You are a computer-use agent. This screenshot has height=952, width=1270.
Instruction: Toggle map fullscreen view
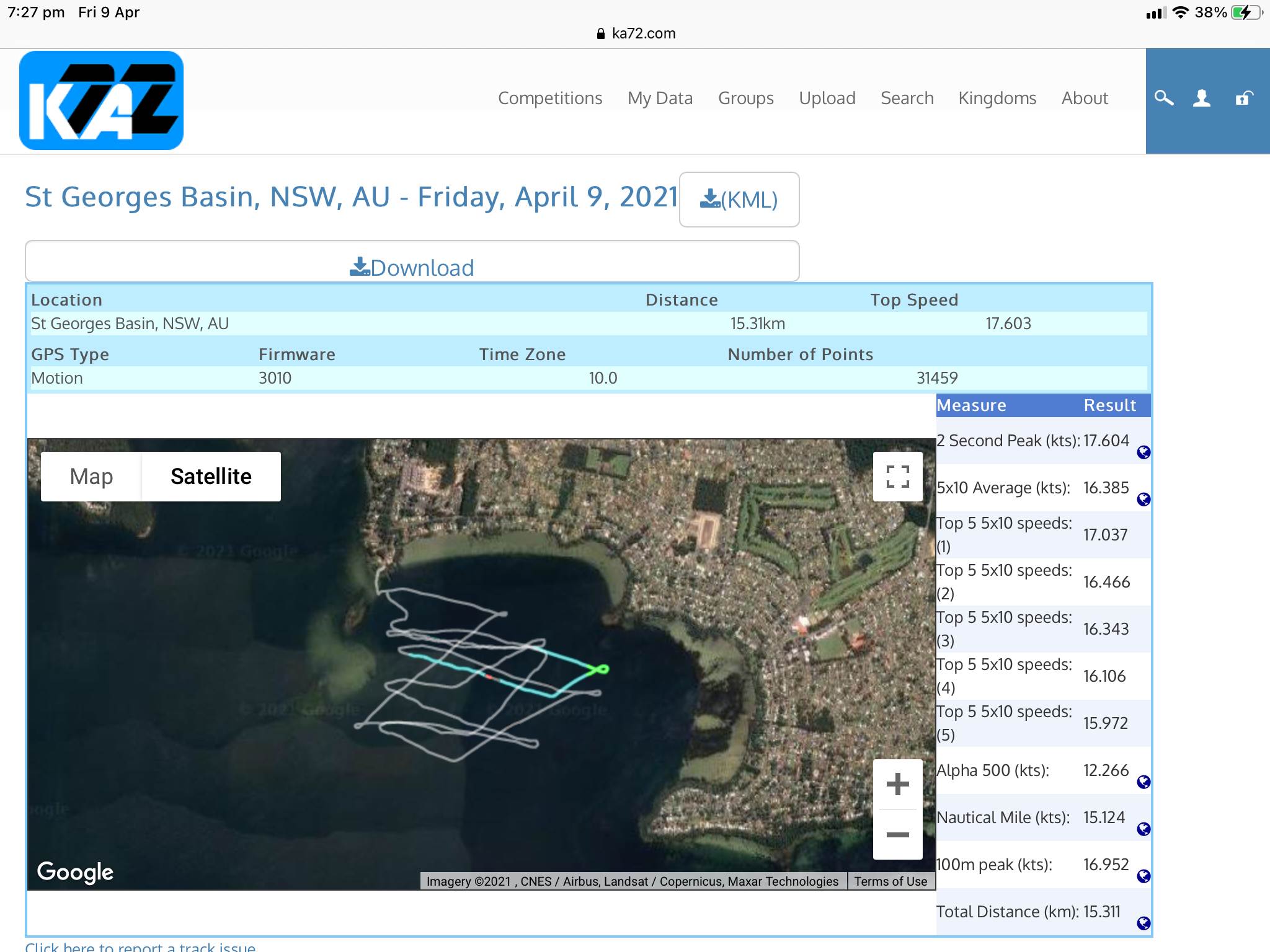(897, 477)
